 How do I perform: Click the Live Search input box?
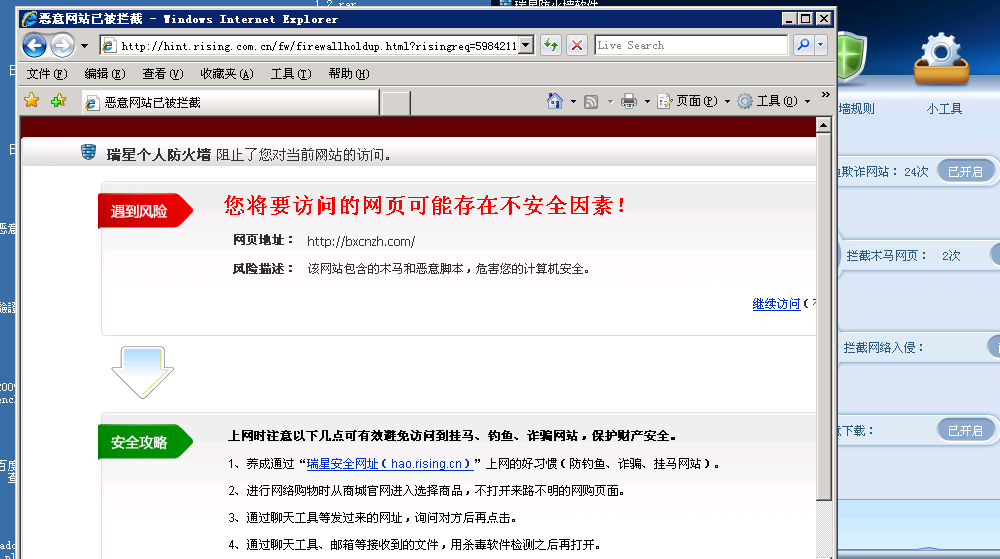coord(691,45)
